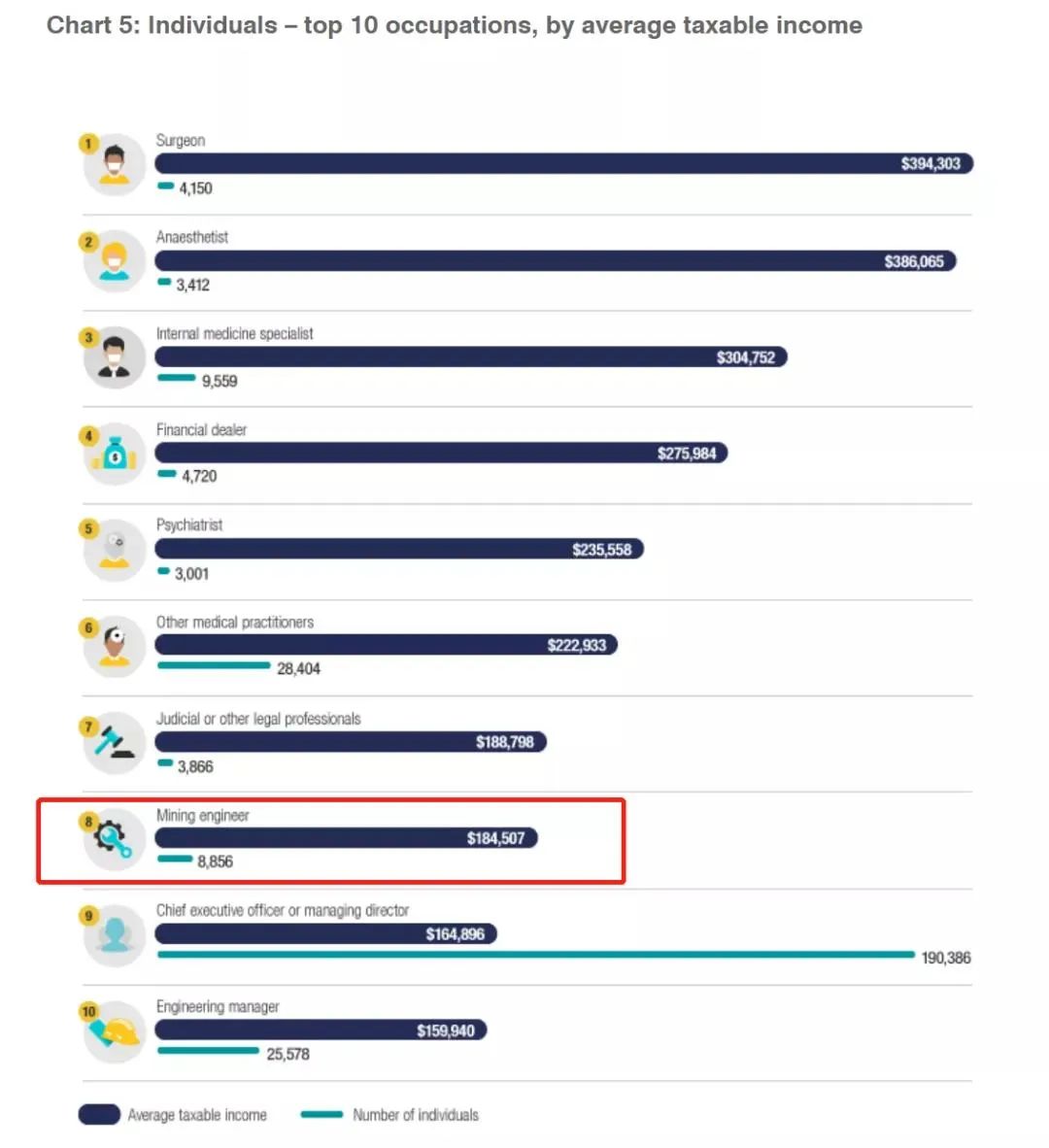
Task: Click the Engineering manager $159,940 bar
Action: [321, 1030]
